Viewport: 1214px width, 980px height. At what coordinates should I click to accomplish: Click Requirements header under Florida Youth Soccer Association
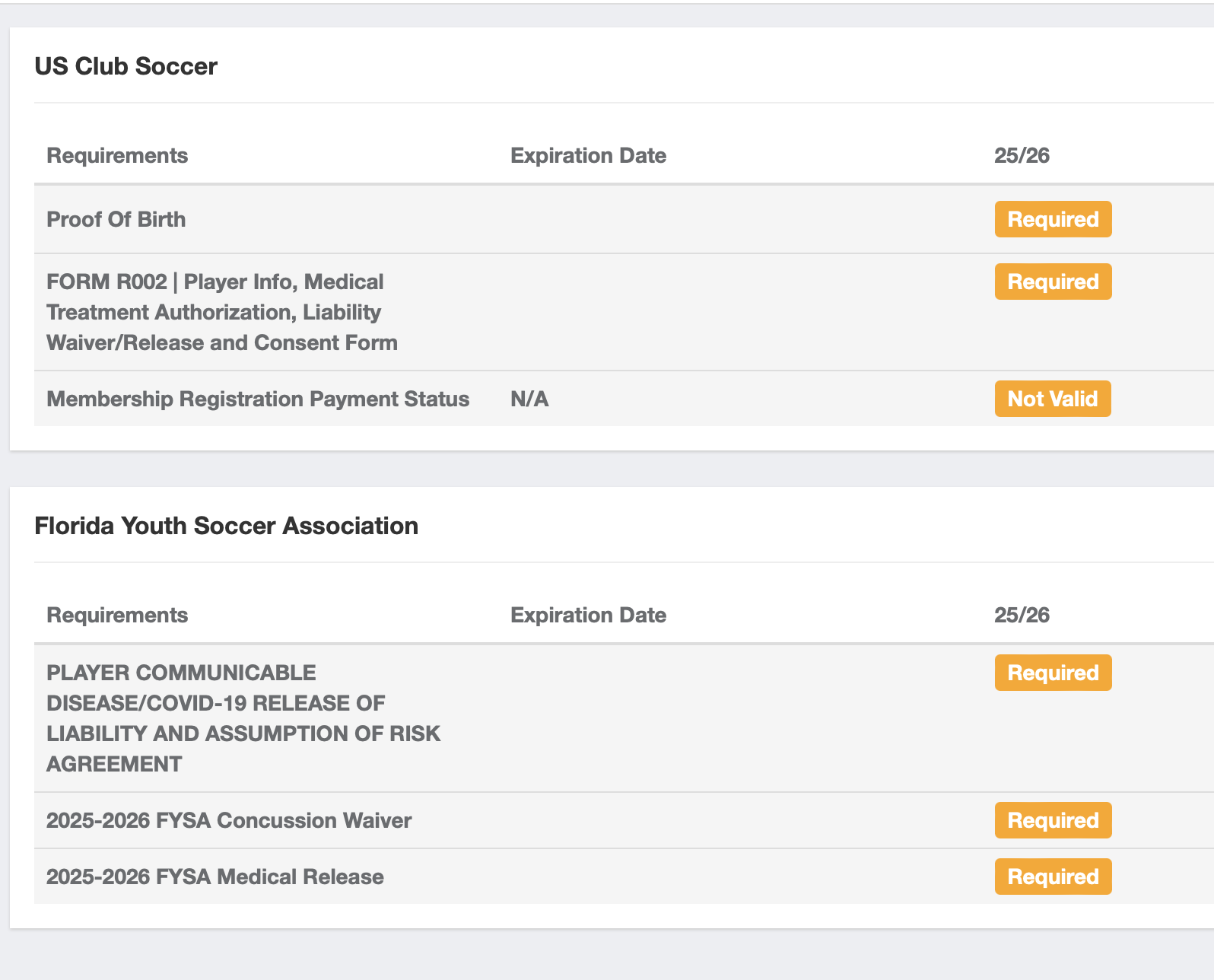pos(117,615)
